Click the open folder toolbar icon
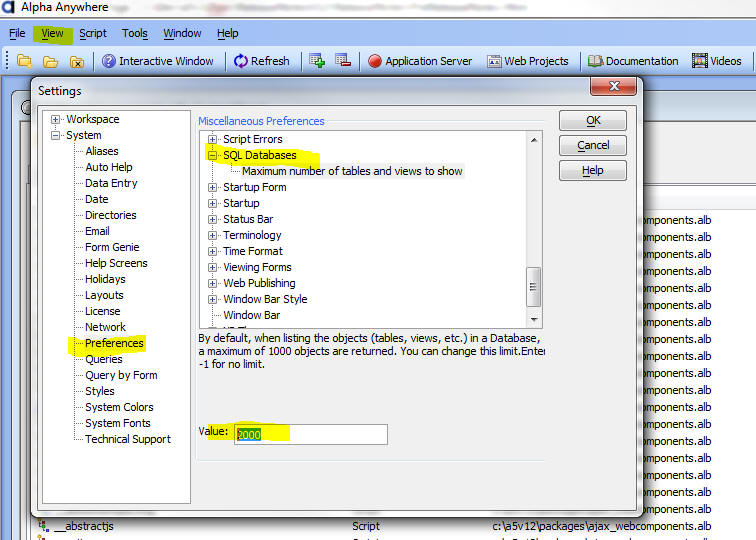Screen dimensions: 756x540 (50, 61)
